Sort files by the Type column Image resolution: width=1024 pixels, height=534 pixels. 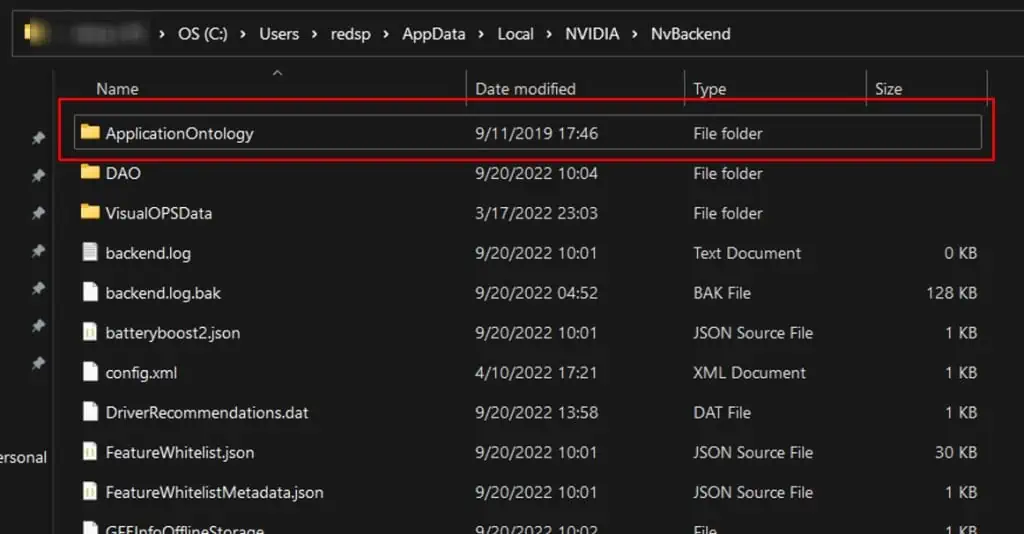pyautogui.click(x=710, y=89)
